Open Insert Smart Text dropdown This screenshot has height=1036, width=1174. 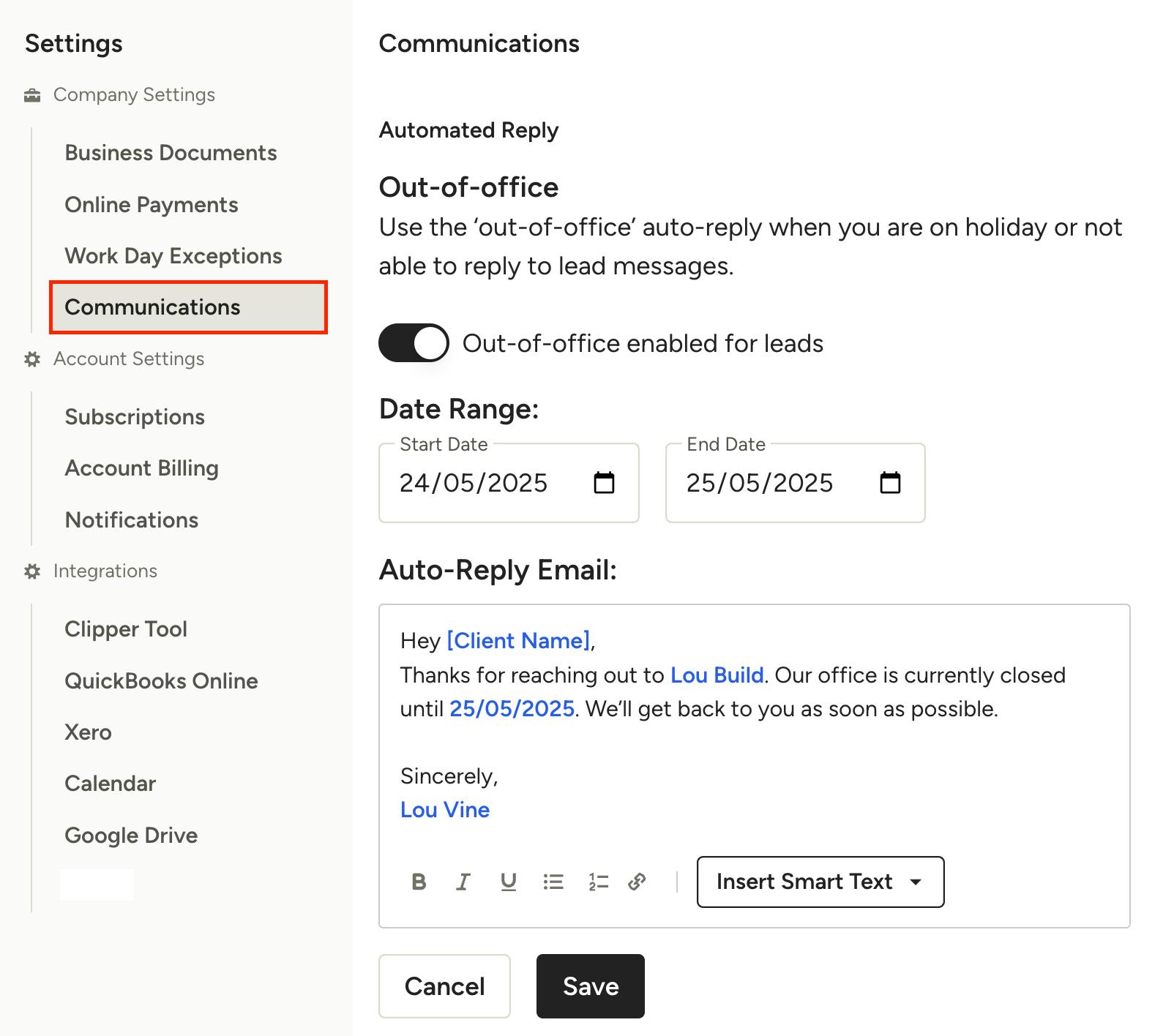coord(820,882)
